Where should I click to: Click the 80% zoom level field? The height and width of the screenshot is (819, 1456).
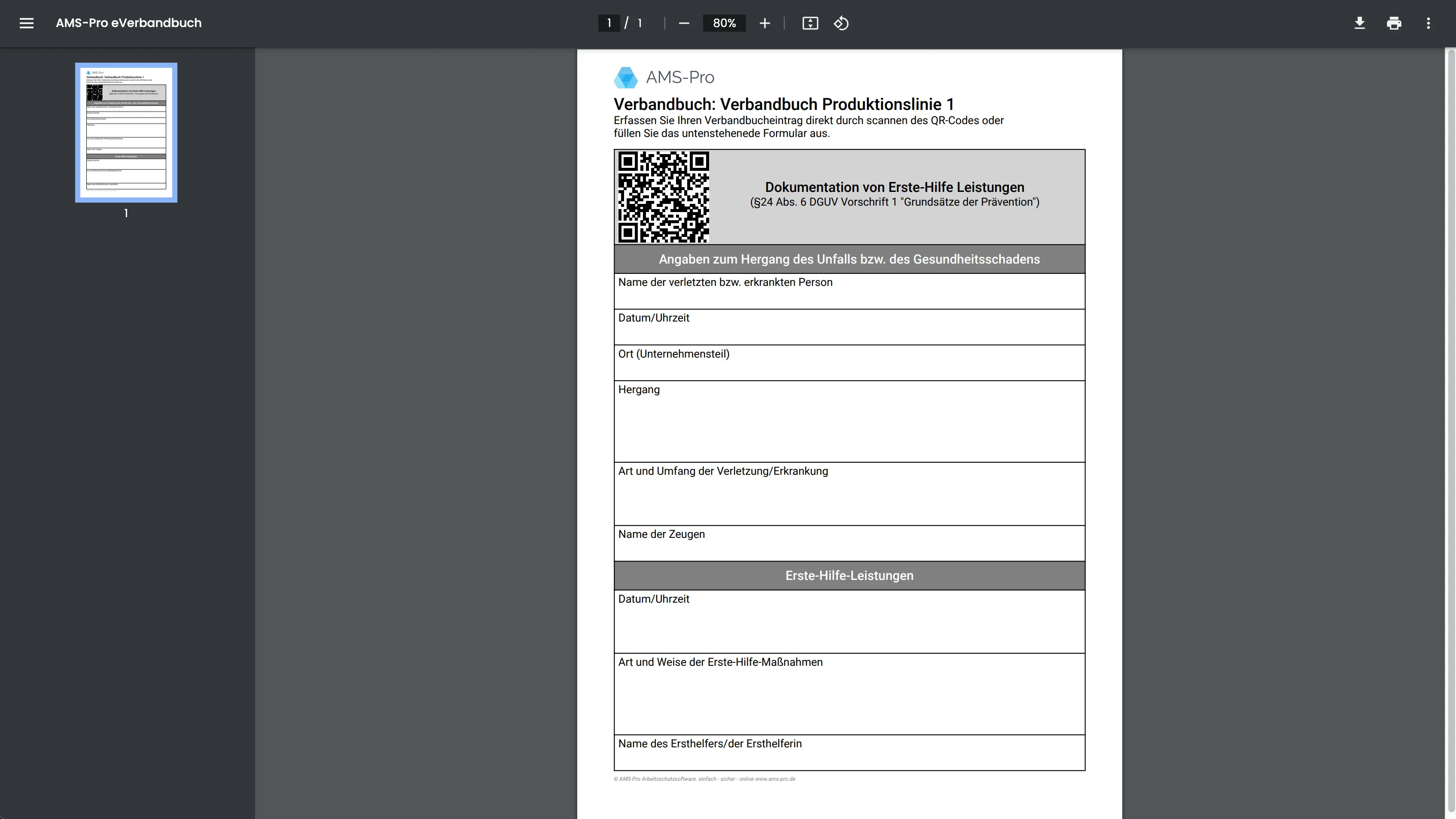(724, 23)
